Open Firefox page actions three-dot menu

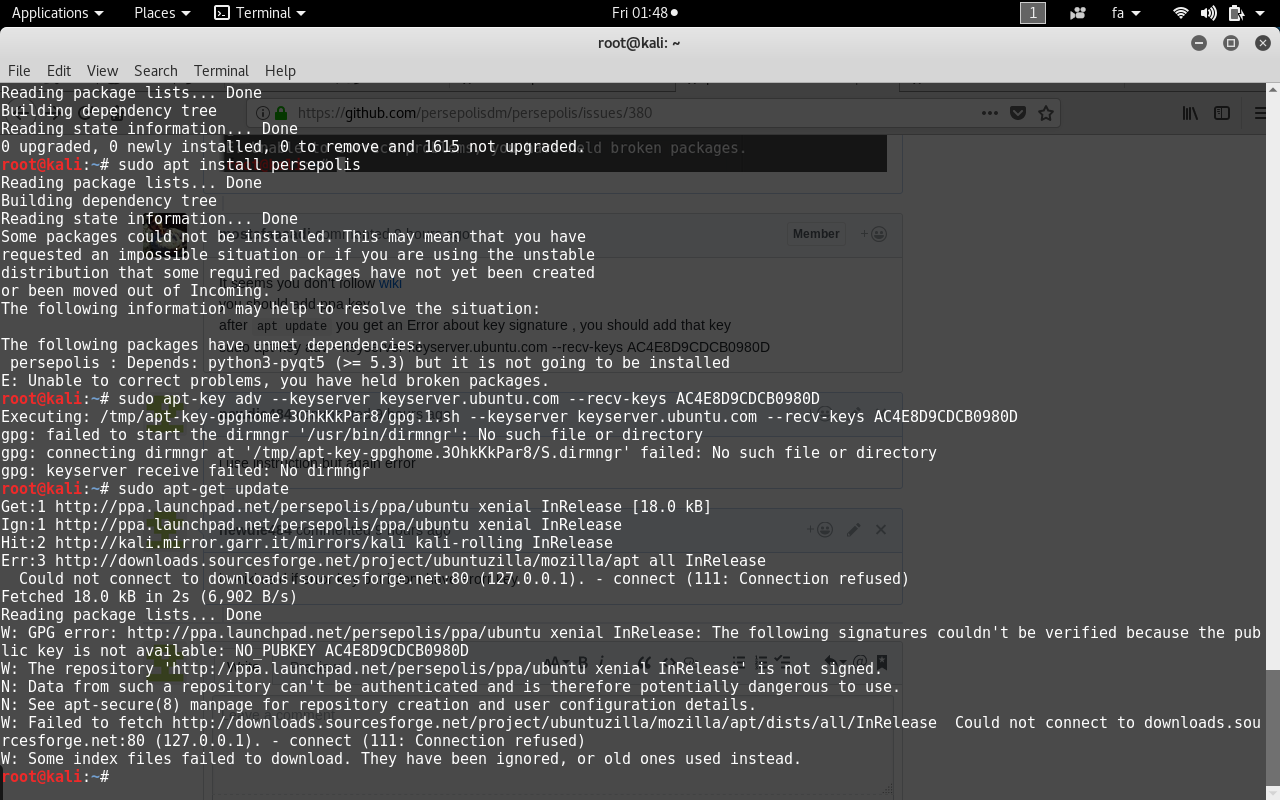coord(990,113)
